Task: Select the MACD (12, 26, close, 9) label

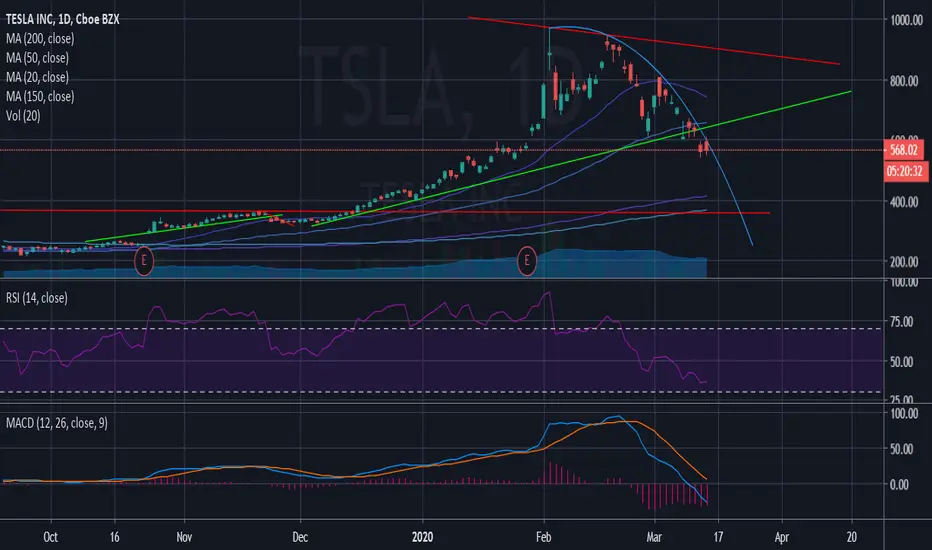Action: pyautogui.click(x=56, y=423)
